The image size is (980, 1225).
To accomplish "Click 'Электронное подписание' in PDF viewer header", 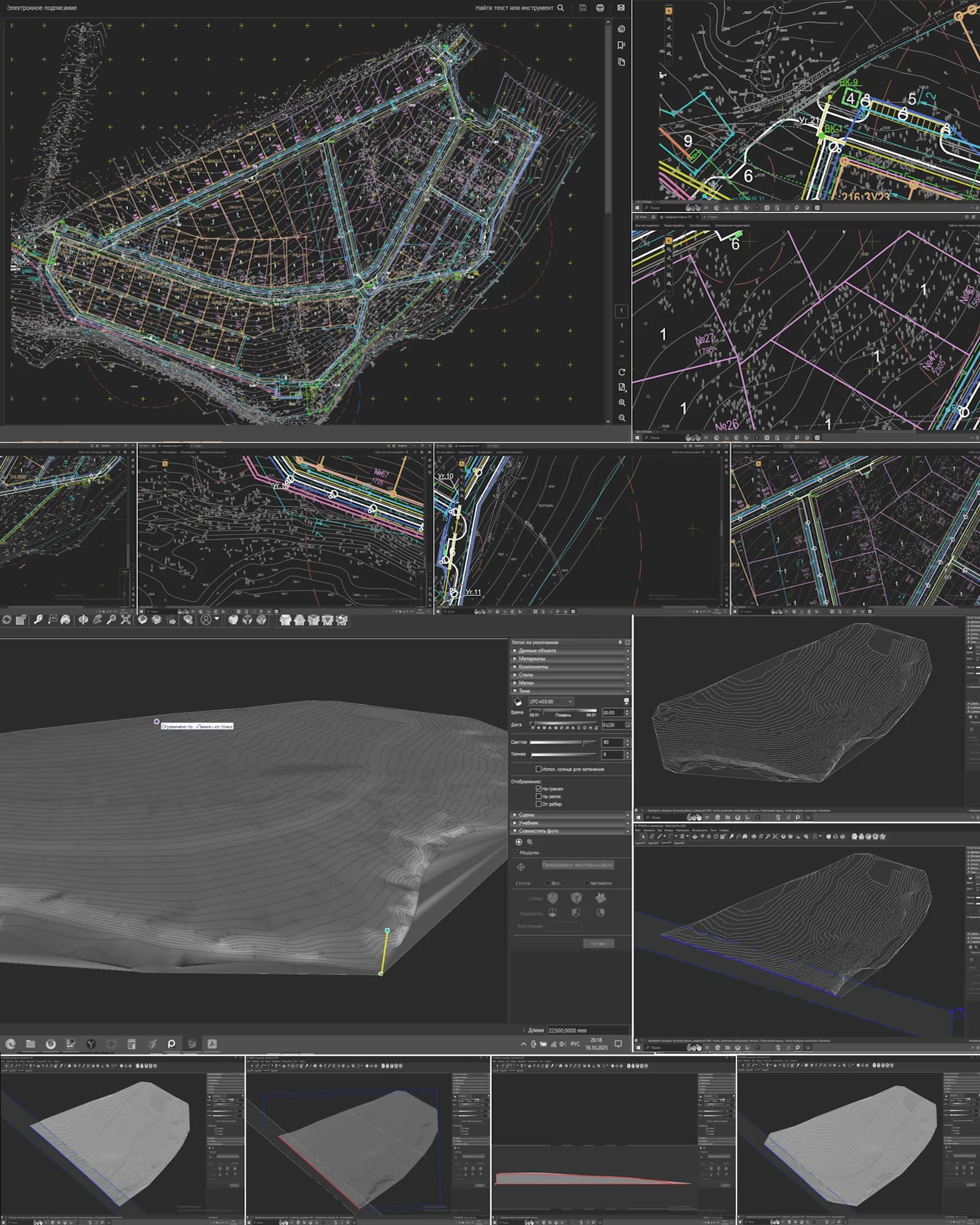I will point(42,8).
